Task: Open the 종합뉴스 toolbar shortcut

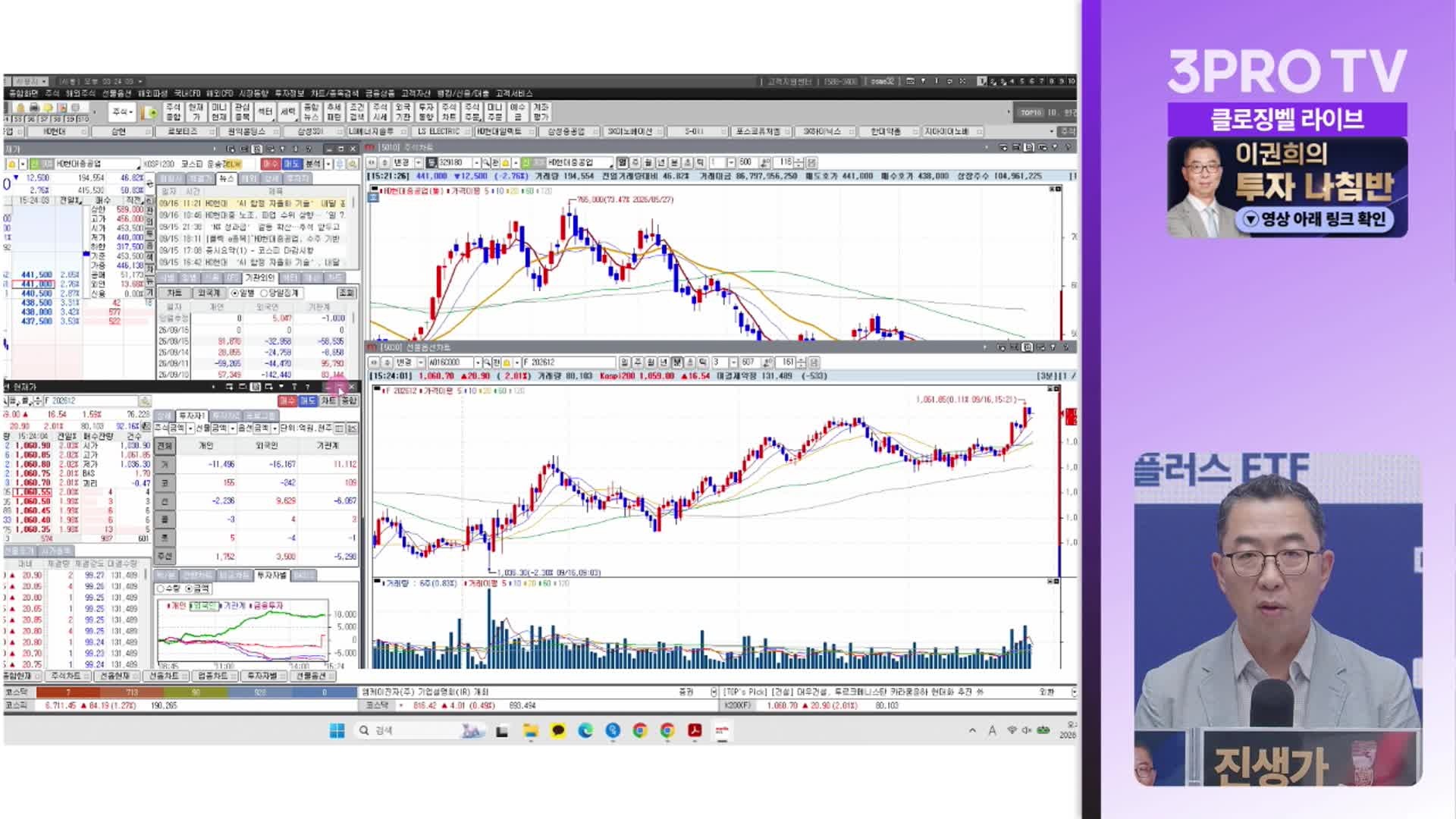Action: click(311, 112)
